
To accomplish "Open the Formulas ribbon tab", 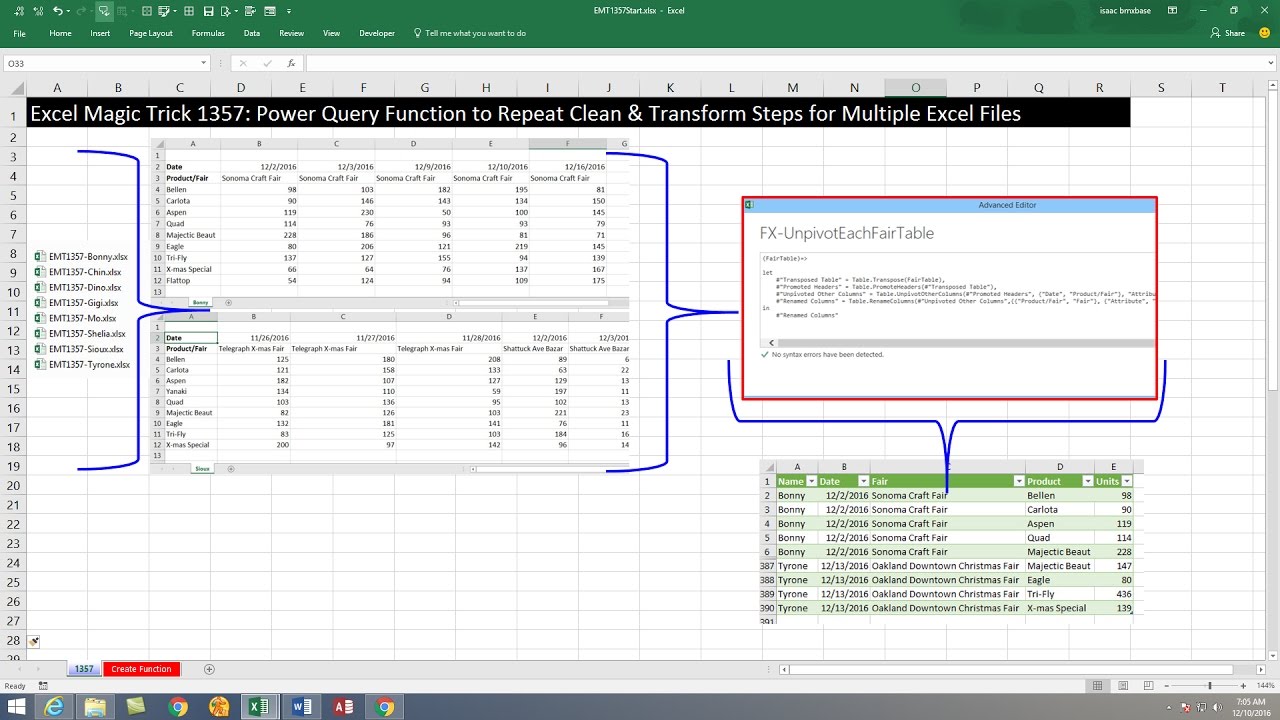I will click(x=208, y=33).
